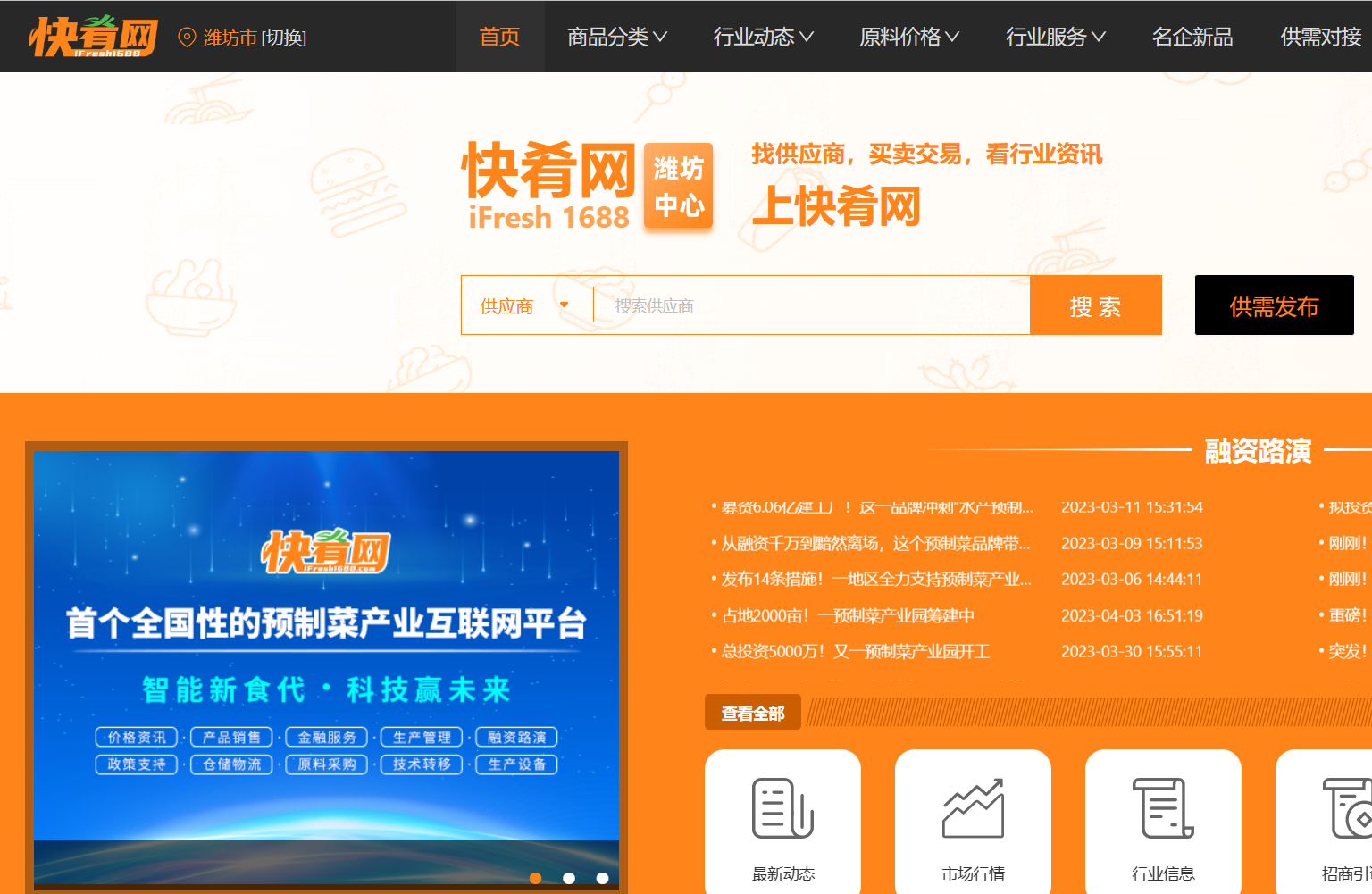Click the location pin icon beside 潍坊市
The width and height of the screenshot is (1372, 894).
point(187,38)
